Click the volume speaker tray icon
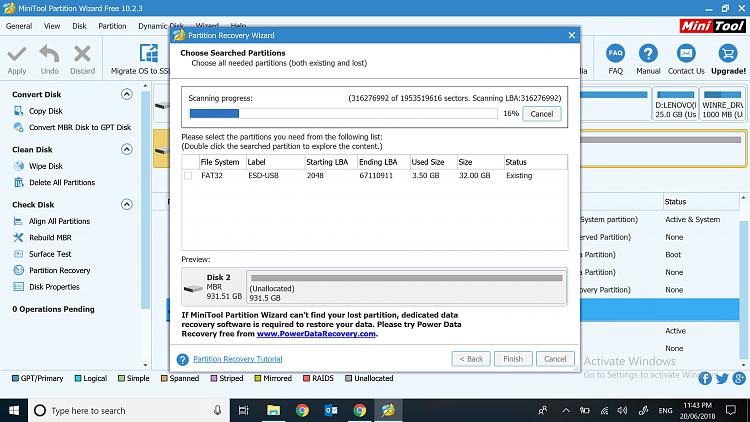 [x=622, y=411]
